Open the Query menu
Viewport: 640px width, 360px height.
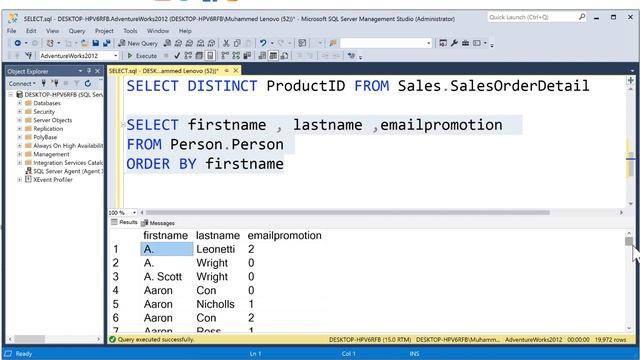77,31
